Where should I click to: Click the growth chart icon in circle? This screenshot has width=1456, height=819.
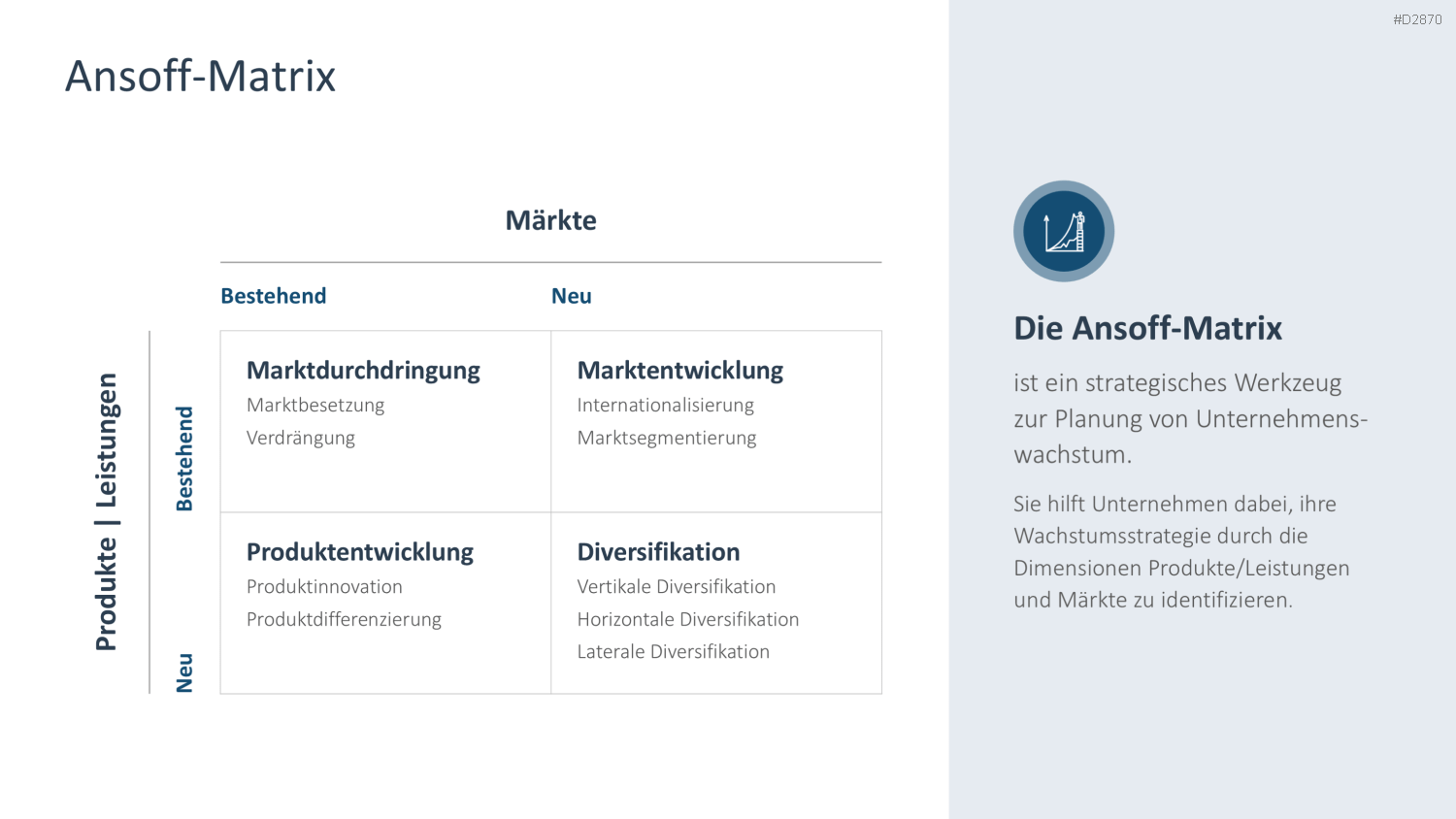[x=1064, y=231]
